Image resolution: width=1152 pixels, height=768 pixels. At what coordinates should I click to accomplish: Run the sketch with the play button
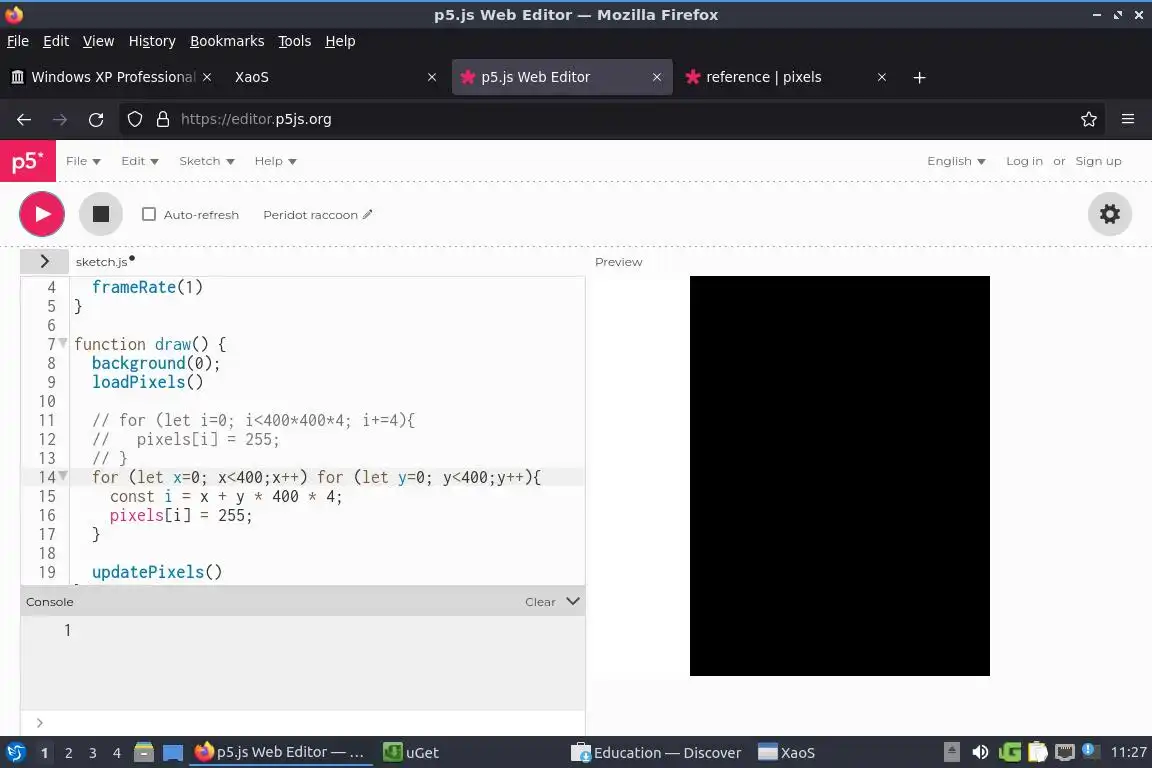tap(42, 214)
